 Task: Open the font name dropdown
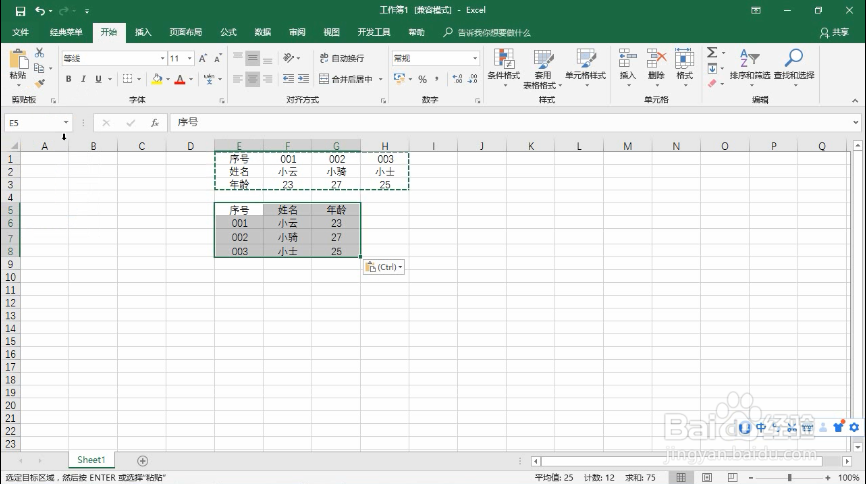162,58
